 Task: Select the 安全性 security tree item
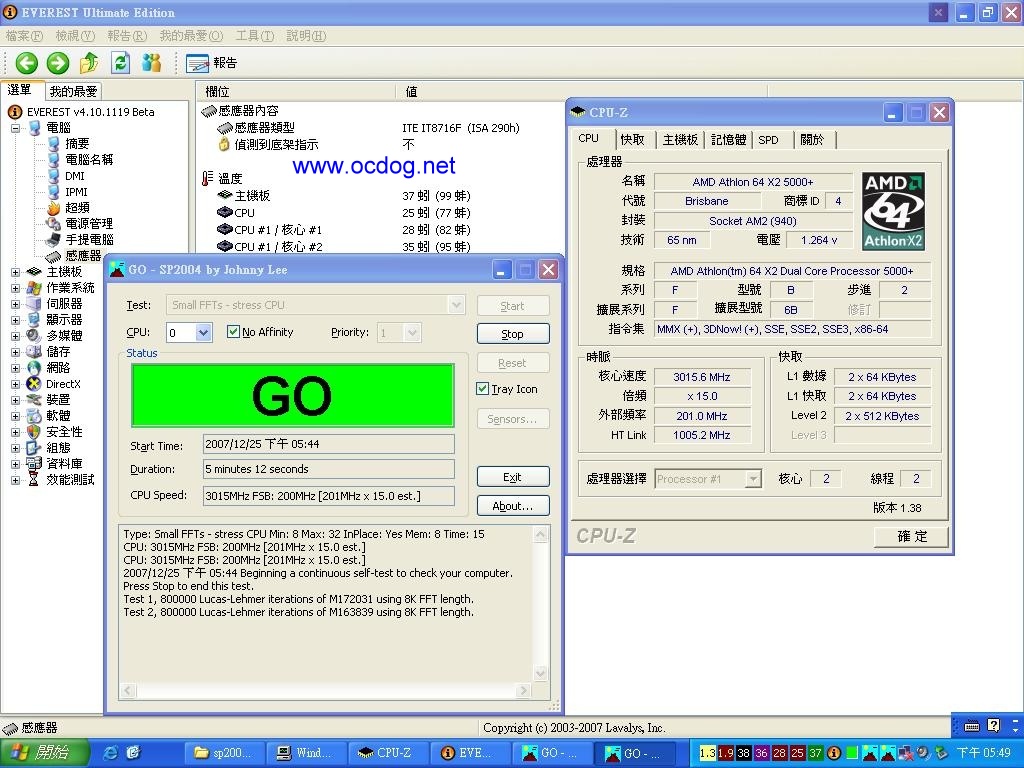(54, 432)
